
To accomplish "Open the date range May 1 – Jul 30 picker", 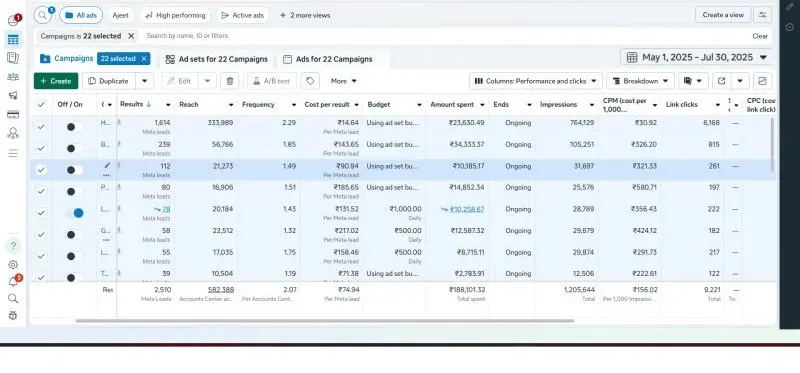I will pos(696,57).
